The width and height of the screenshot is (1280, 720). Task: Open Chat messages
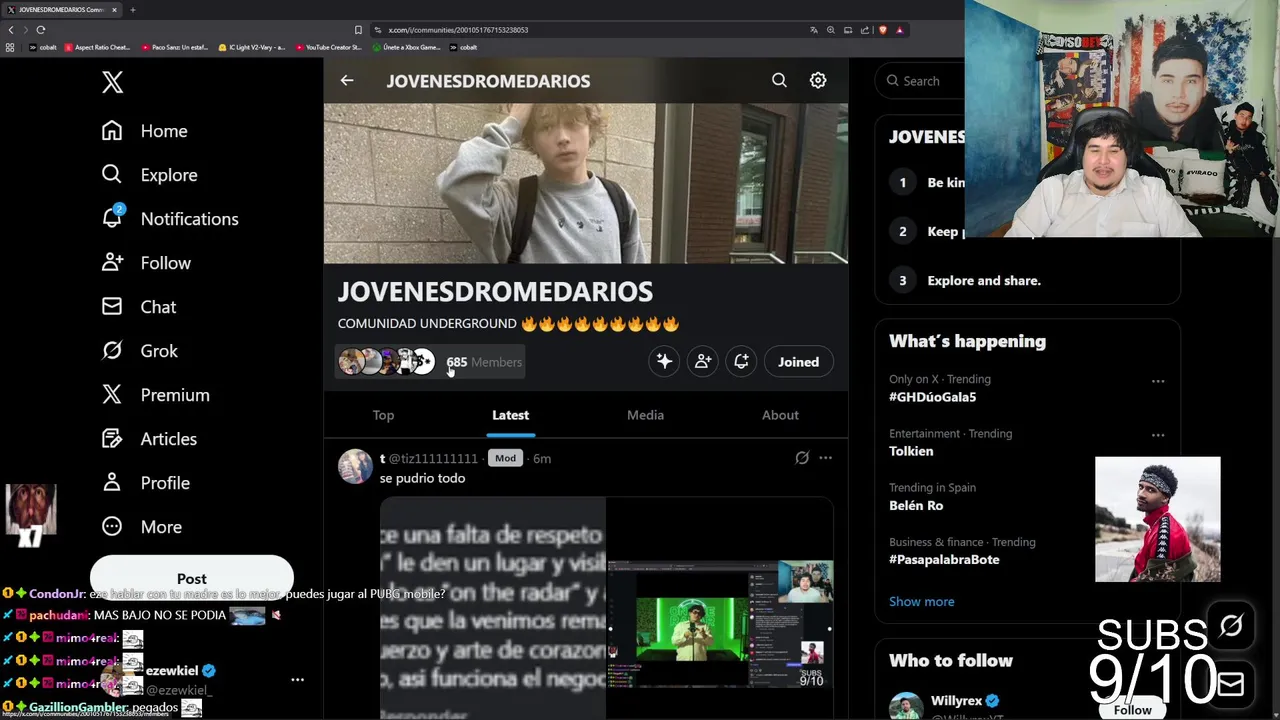pyautogui.click(x=138, y=307)
